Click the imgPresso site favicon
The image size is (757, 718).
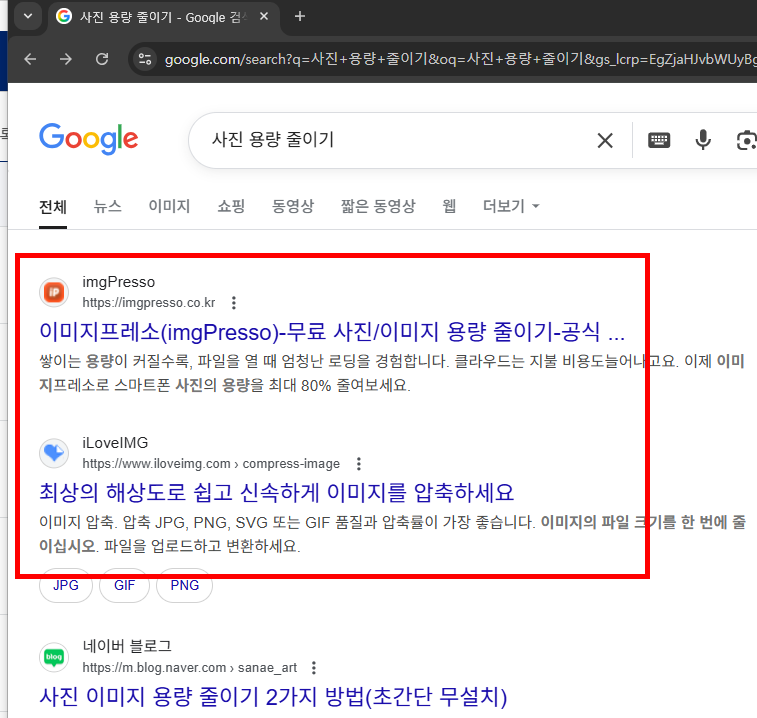click(x=54, y=292)
